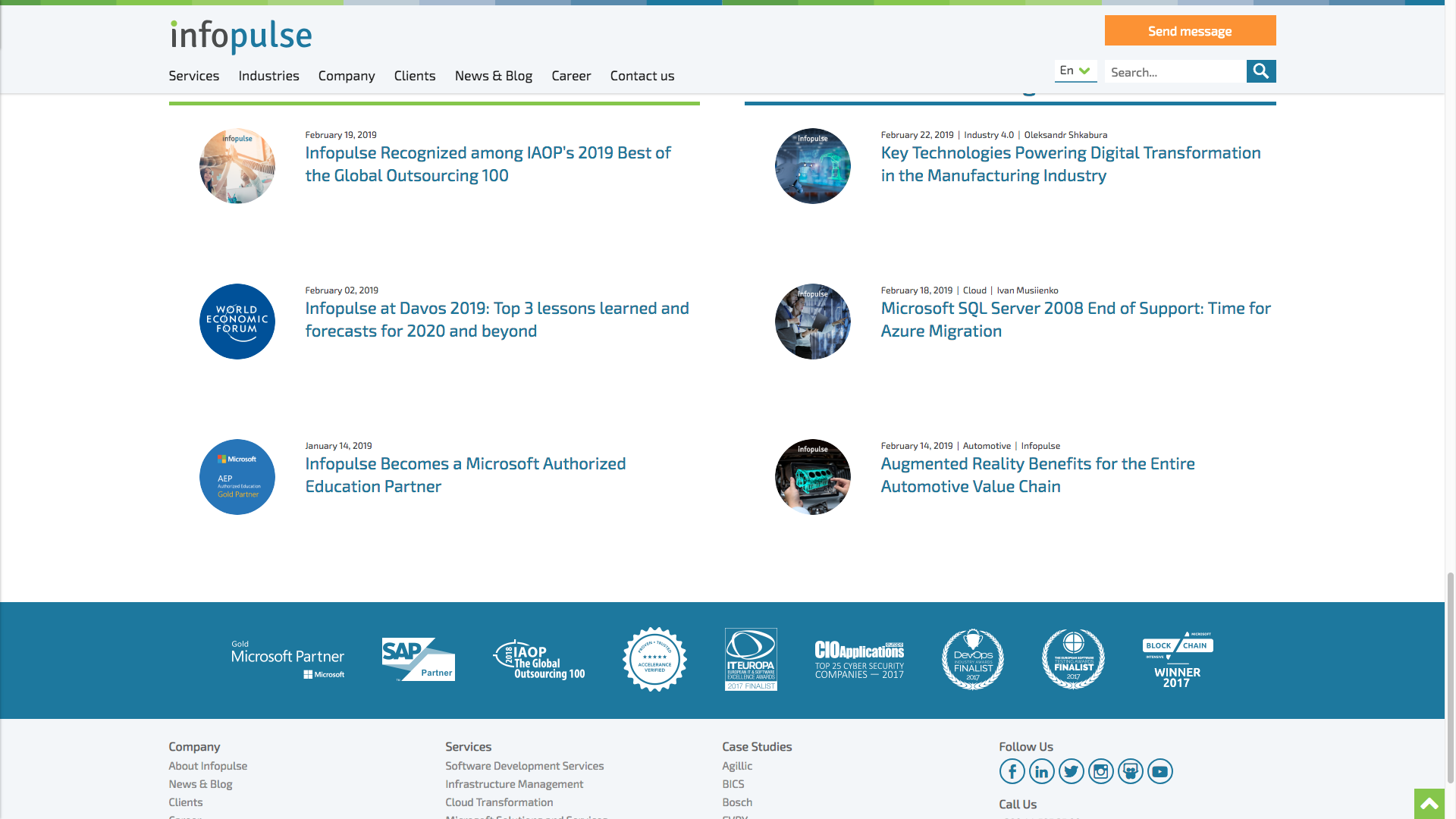Screen dimensions: 1456x819
Task: Open Infrastructure Management footer link
Action: (514, 784)
